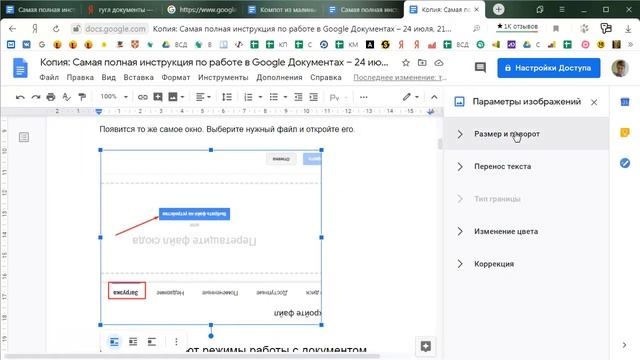Expand the Изменение цвета section

(x=526, y=231)
